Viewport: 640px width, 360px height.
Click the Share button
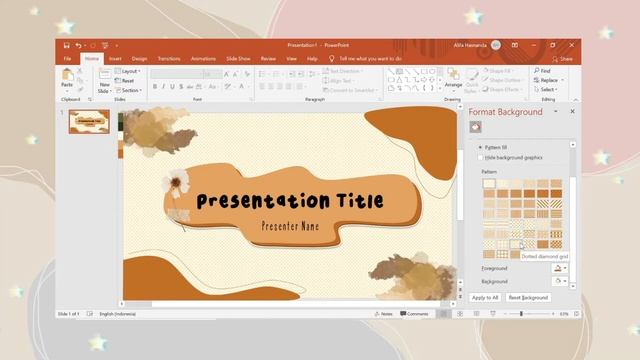click(x=563, y=59)
